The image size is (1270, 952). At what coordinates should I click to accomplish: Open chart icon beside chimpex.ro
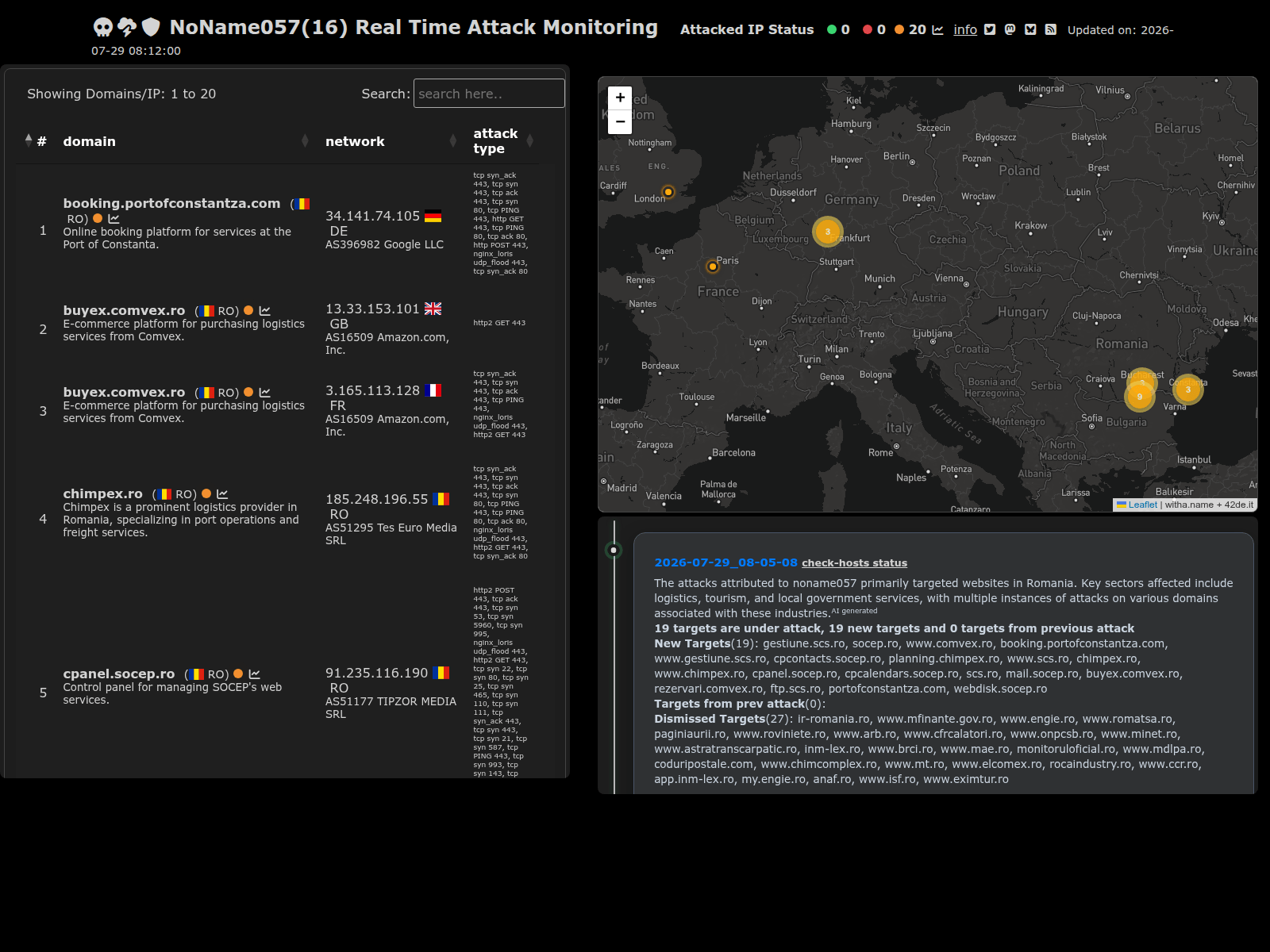pos(222,494)
